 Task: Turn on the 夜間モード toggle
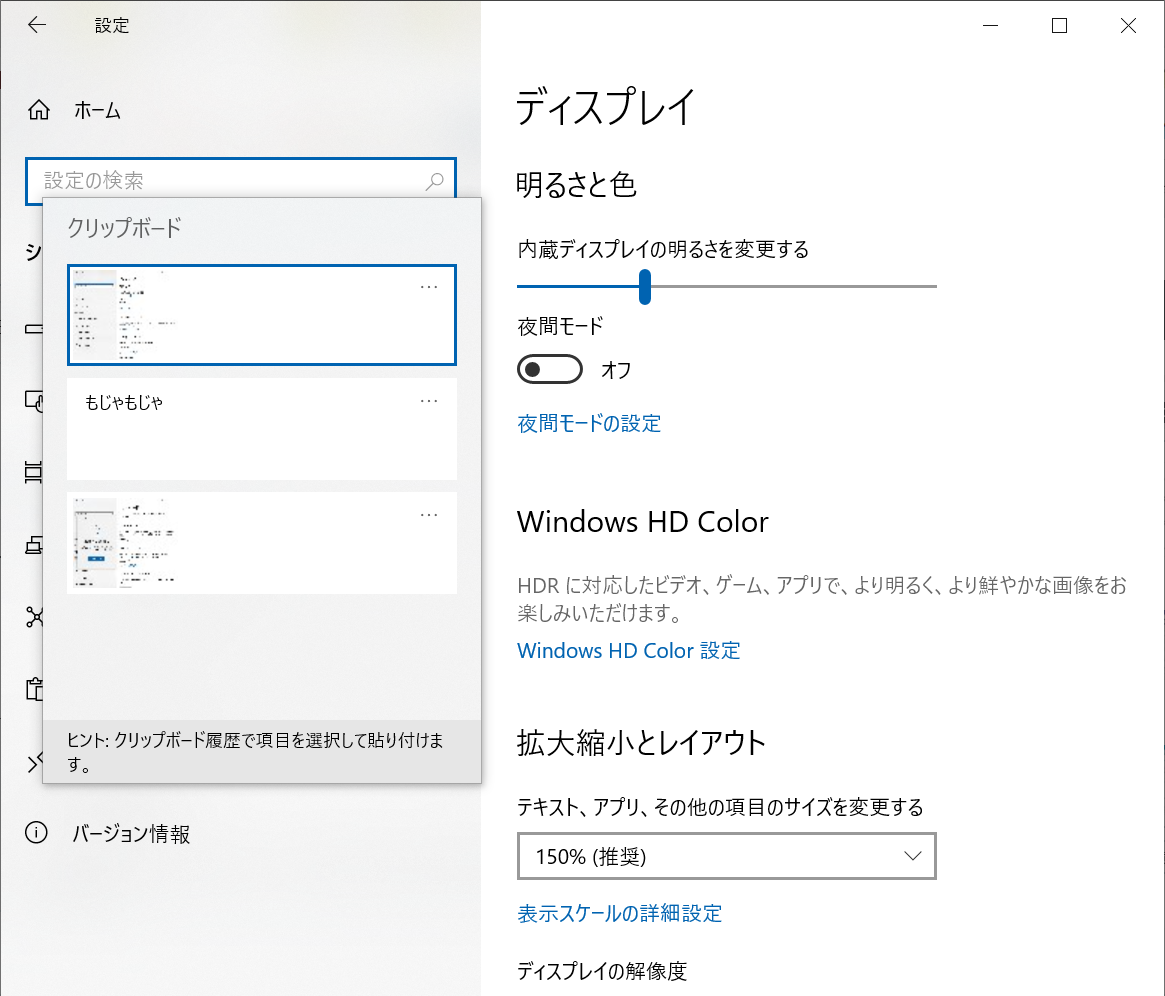(x=550, y=369)
